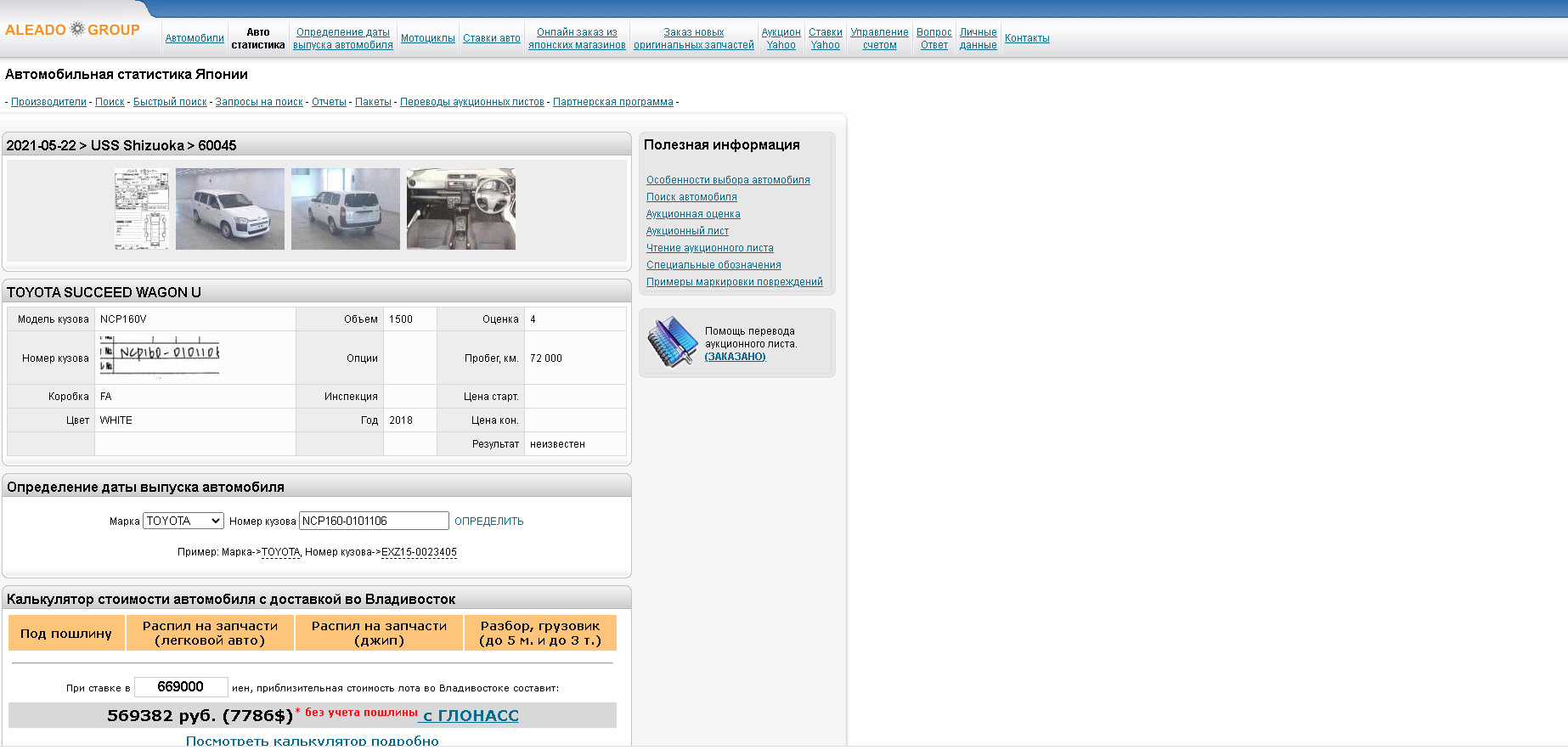Viewport: 1568px width, 750px height.
Task: Open the Контакты menu item
Action: point(1027,38)
